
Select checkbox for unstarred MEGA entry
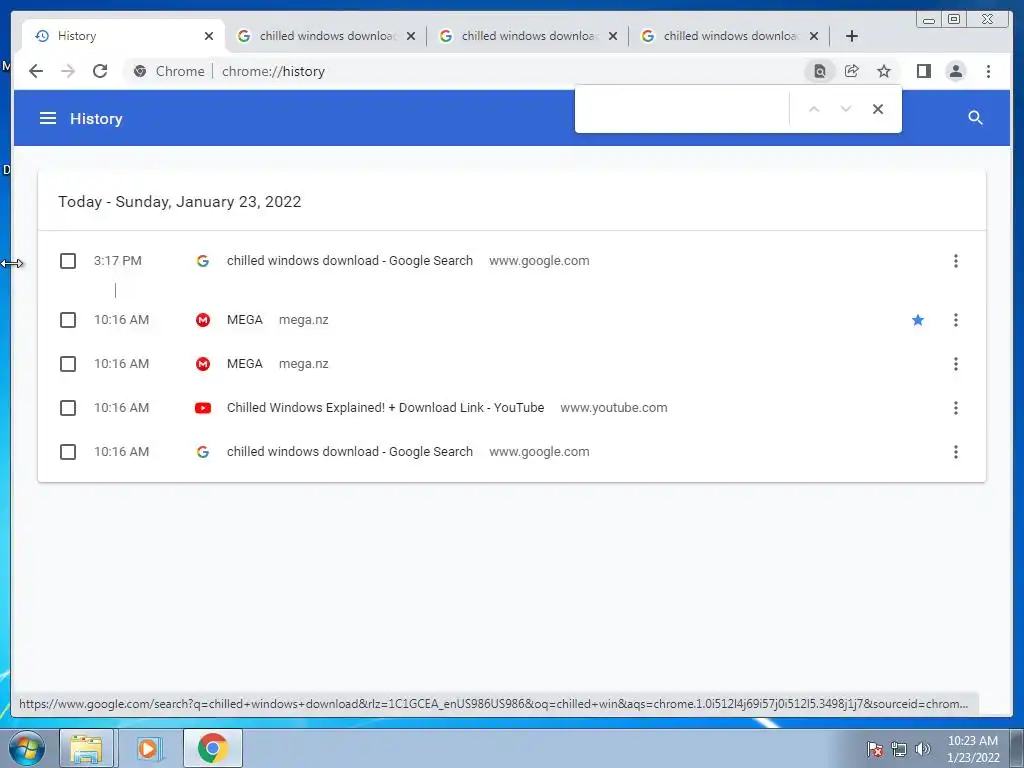(x=68, y=364)
